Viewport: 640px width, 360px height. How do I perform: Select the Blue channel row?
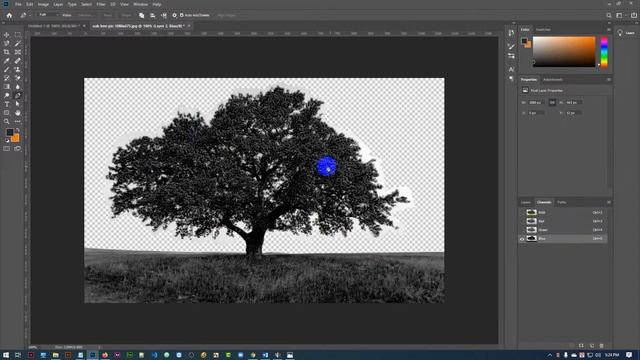(x=563, y=238)
